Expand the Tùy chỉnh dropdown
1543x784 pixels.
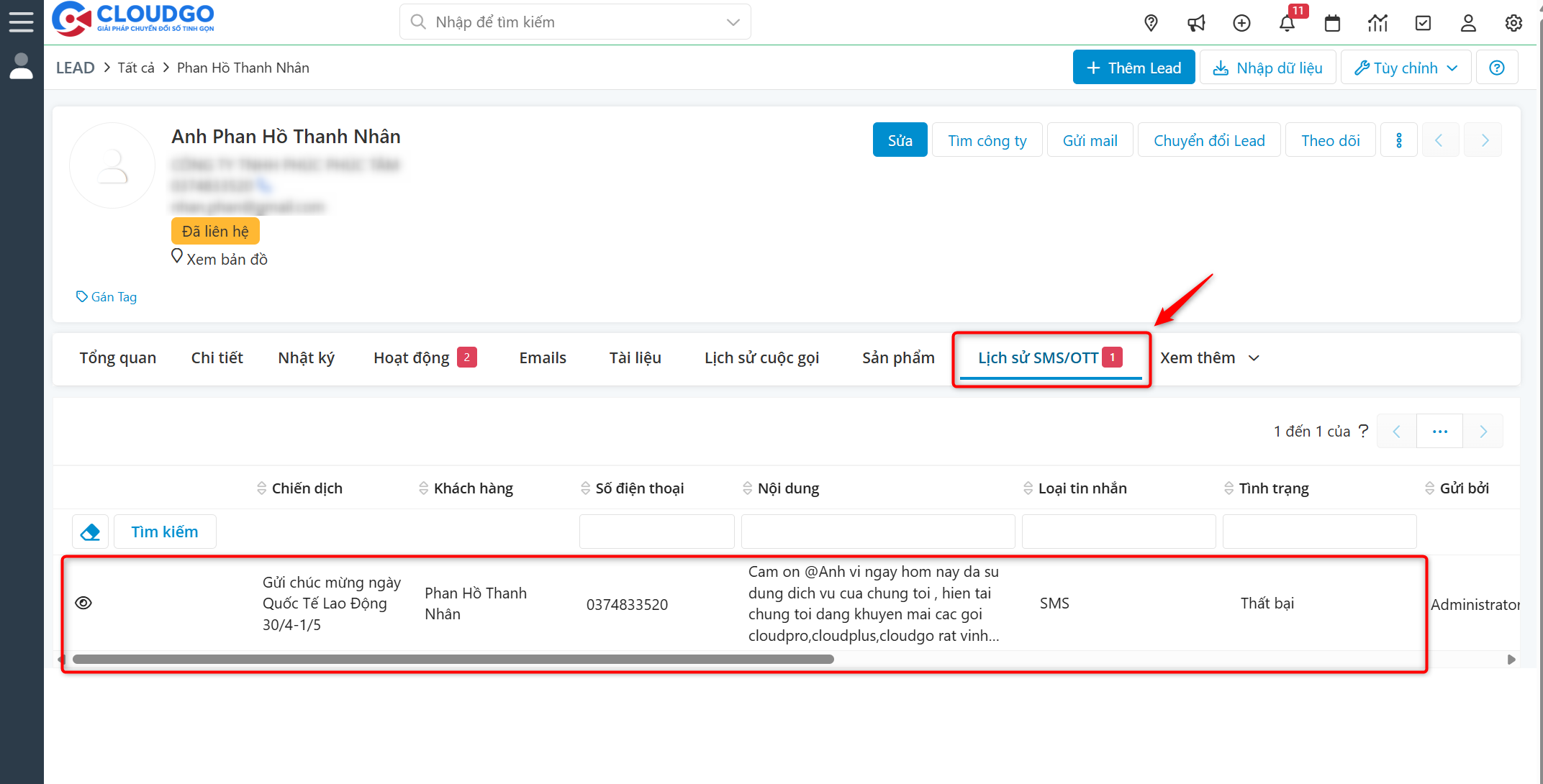[x=1406, y=68]
